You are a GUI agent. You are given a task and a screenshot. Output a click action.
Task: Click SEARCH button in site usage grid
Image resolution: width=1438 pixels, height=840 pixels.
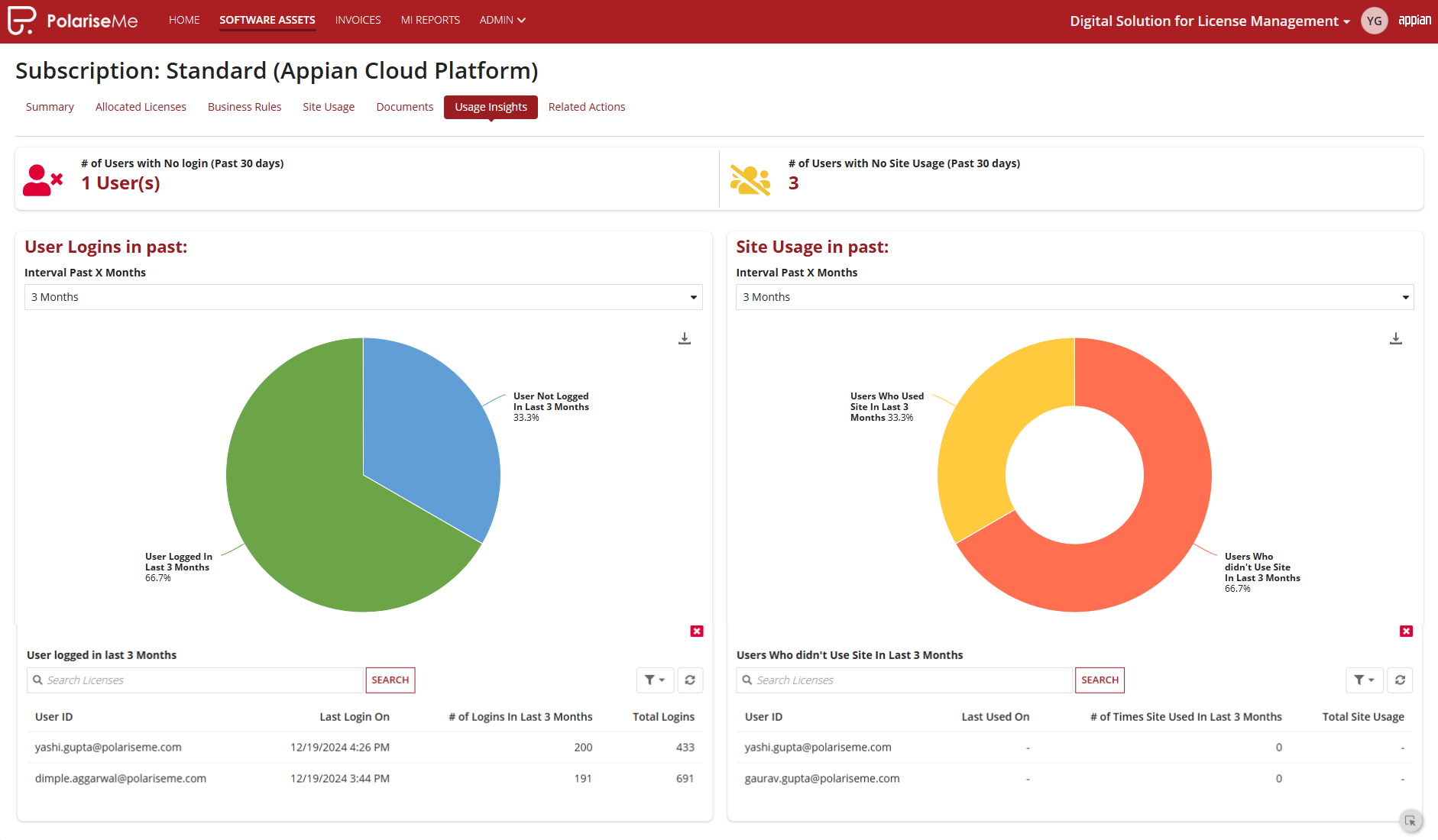point(1100,680)
